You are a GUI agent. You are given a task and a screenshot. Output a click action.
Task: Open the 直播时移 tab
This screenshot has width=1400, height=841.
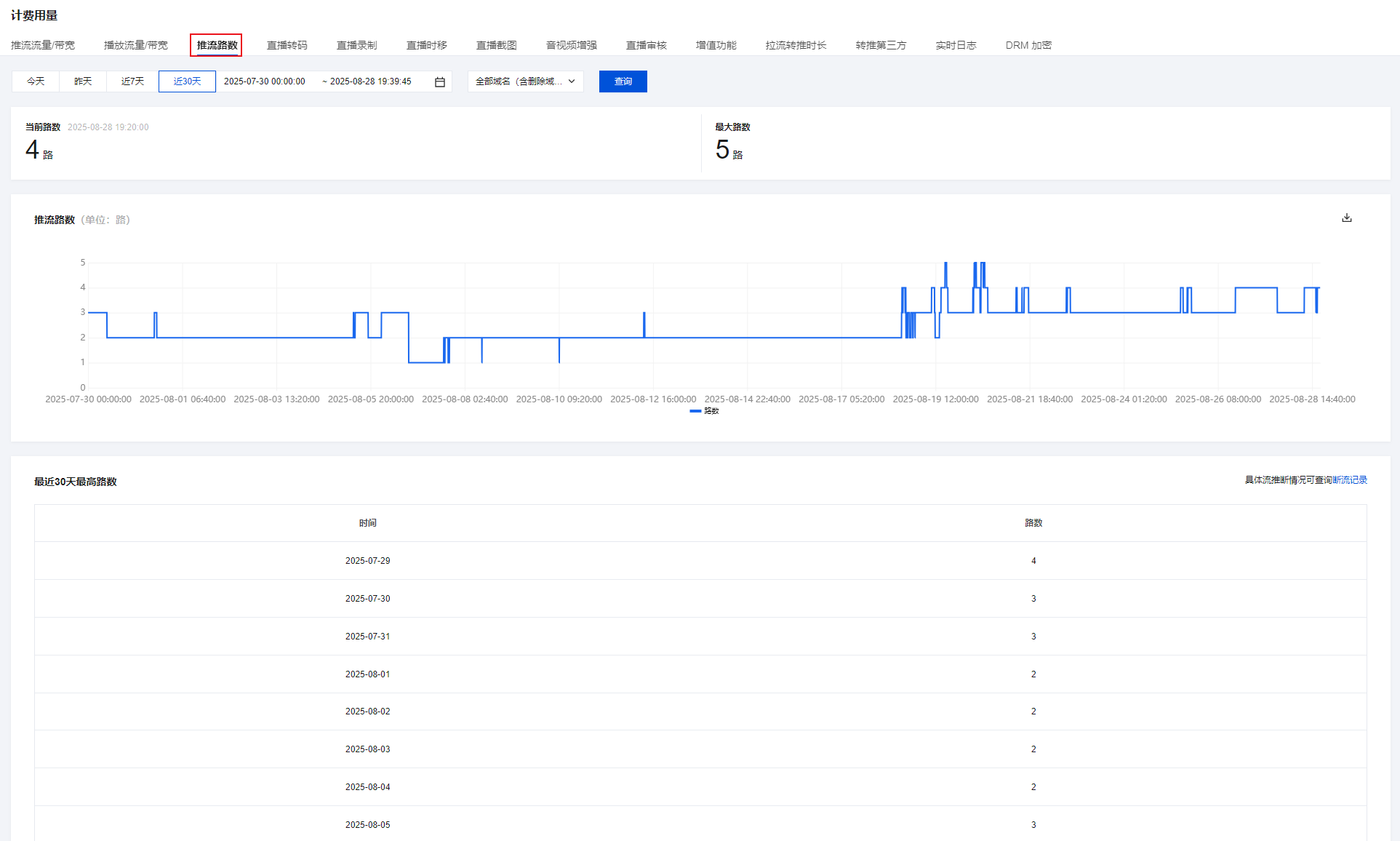click(427, 45)
